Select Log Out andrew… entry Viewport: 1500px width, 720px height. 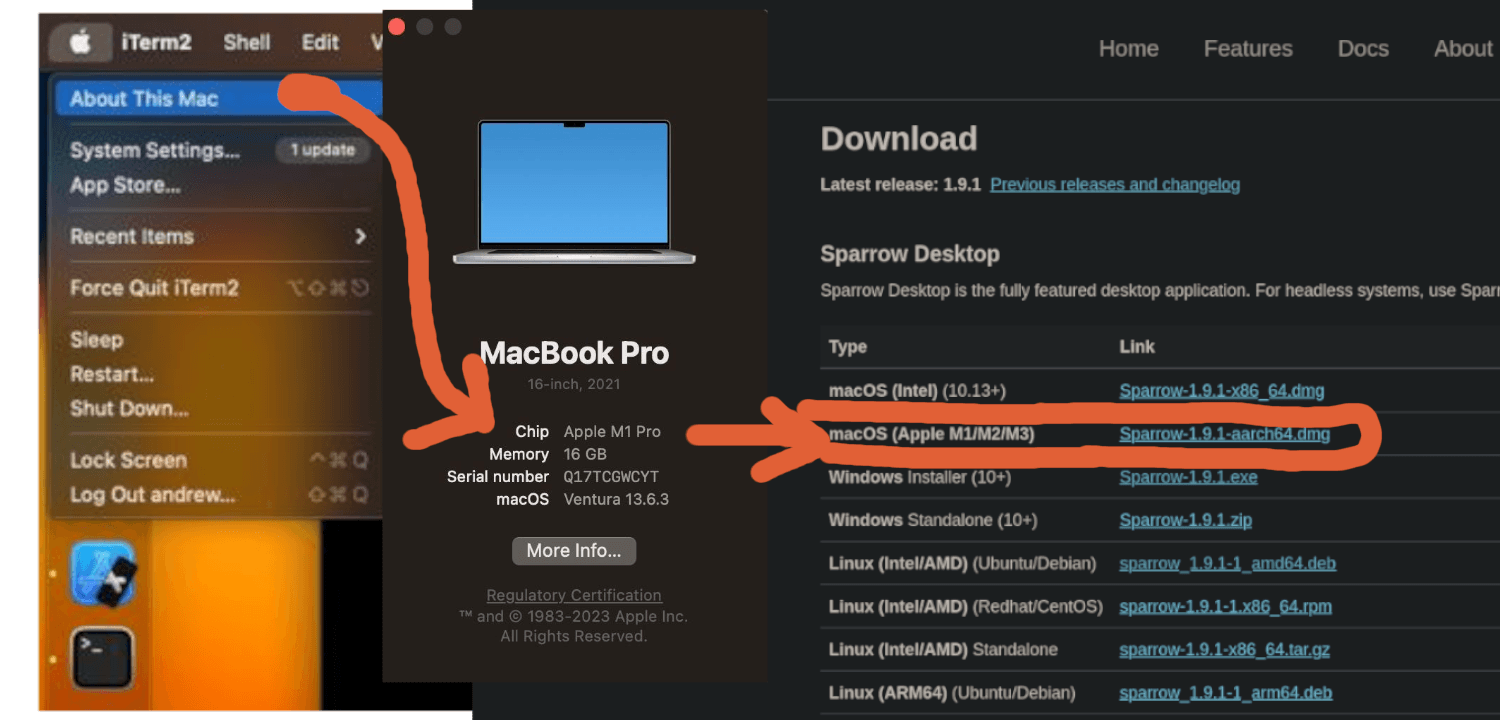[152, 495]
